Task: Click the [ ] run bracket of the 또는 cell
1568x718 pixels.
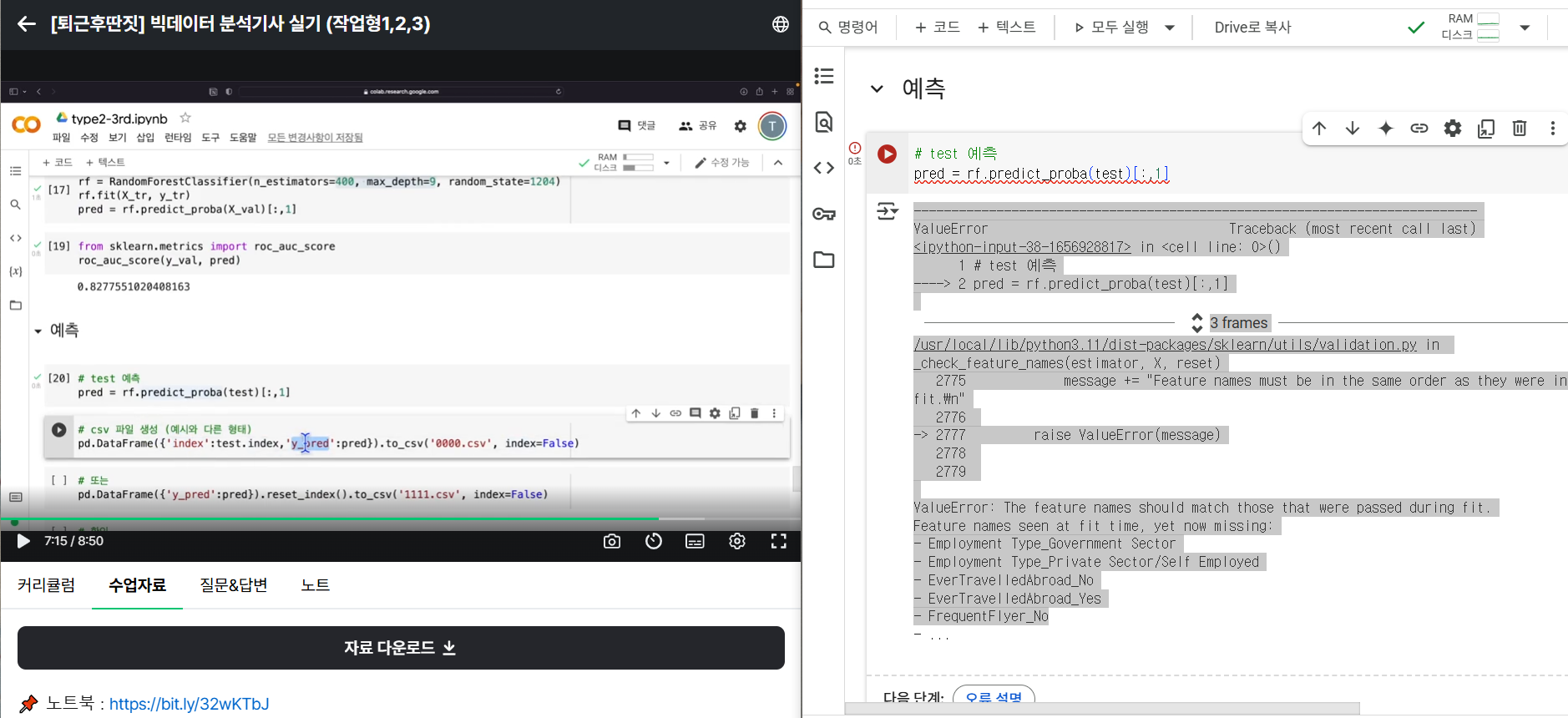Action: (x=58, y=480)
